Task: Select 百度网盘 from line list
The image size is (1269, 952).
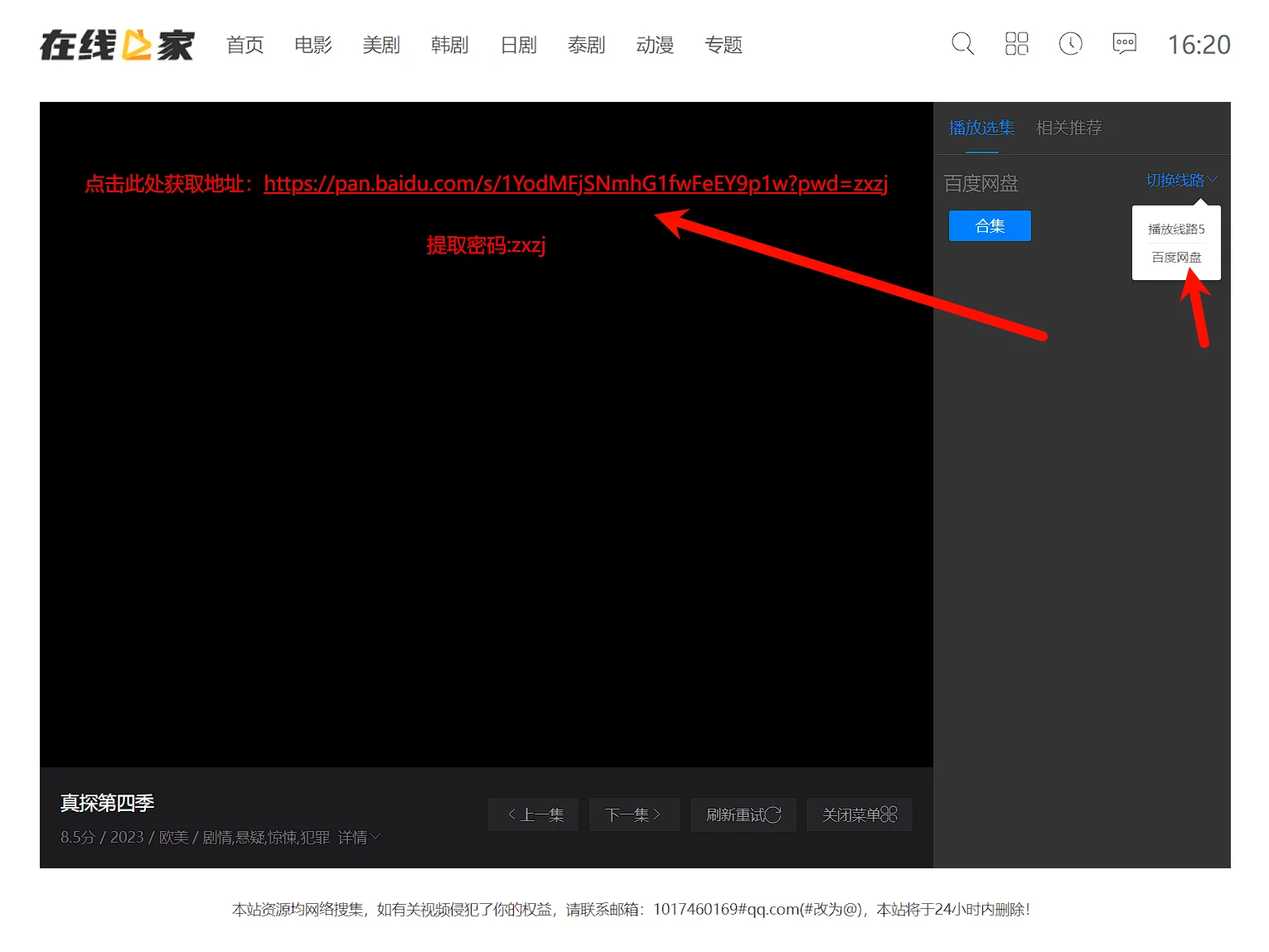Action: coord(1176,258)
